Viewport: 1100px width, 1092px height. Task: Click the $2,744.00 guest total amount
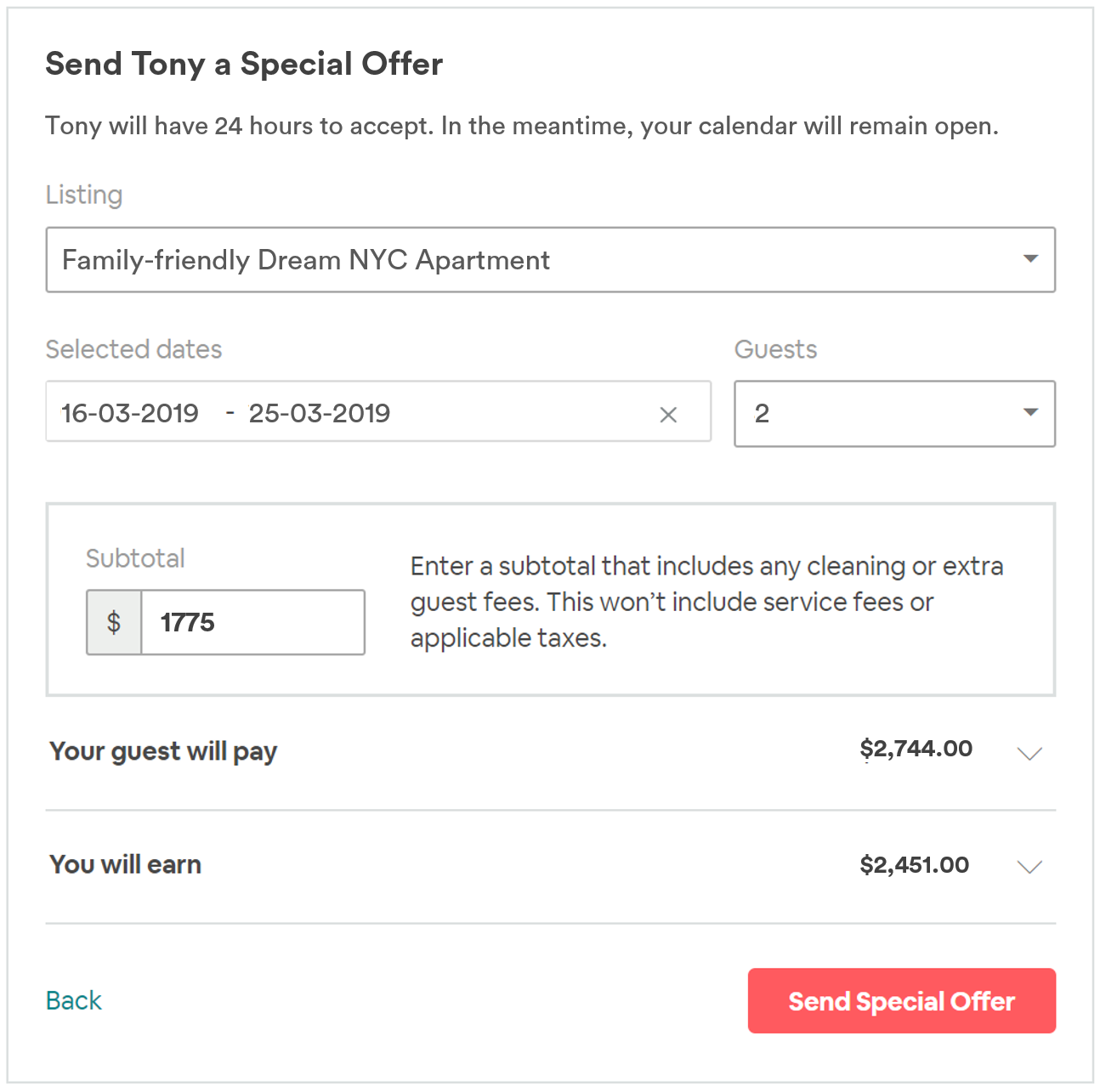[x=916, y=750]
